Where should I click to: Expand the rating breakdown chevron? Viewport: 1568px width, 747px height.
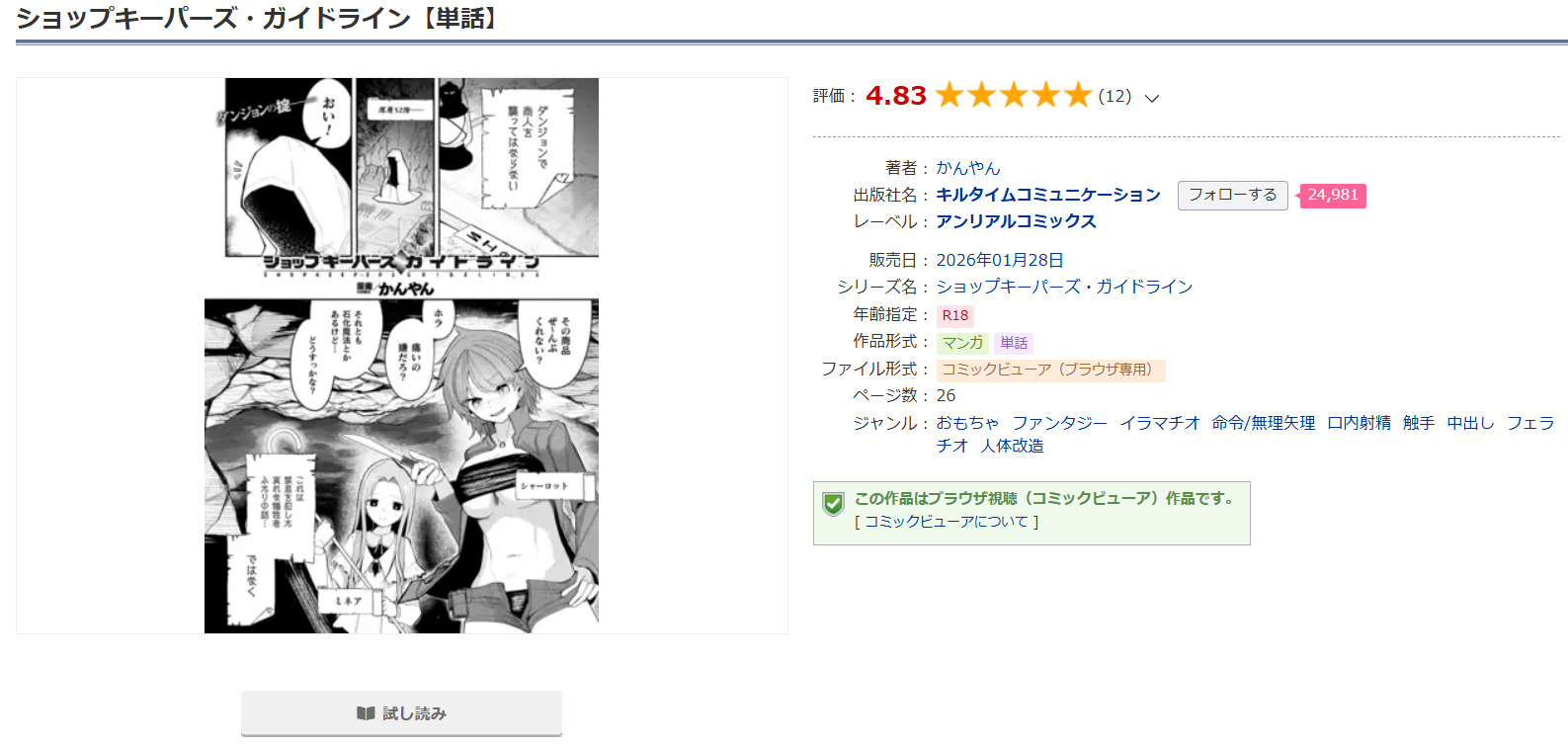click(1151, 98)
